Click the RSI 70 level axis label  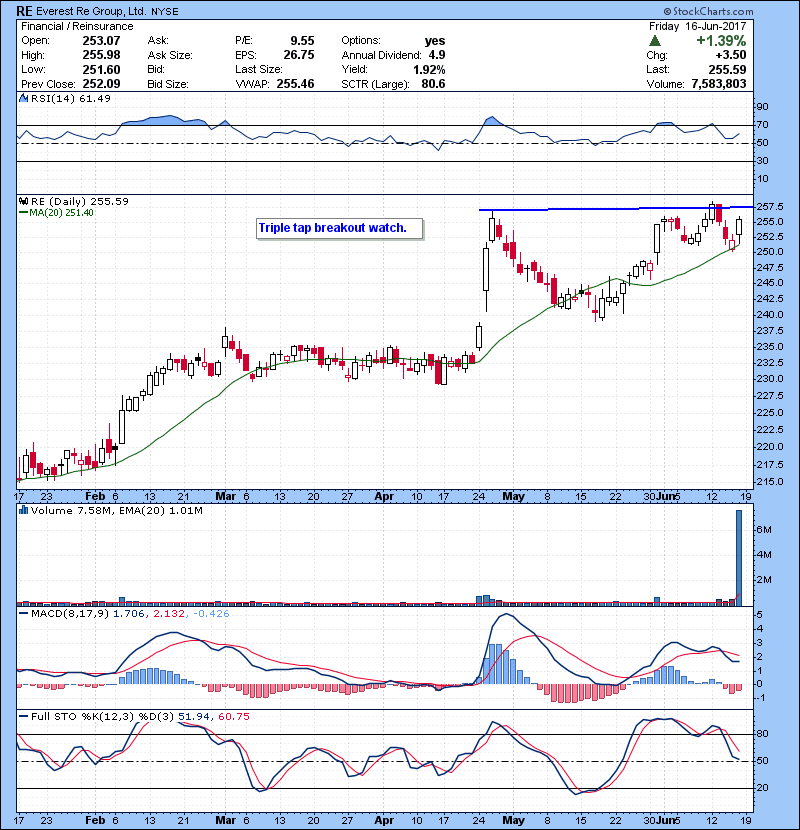[x=762, y=125]
